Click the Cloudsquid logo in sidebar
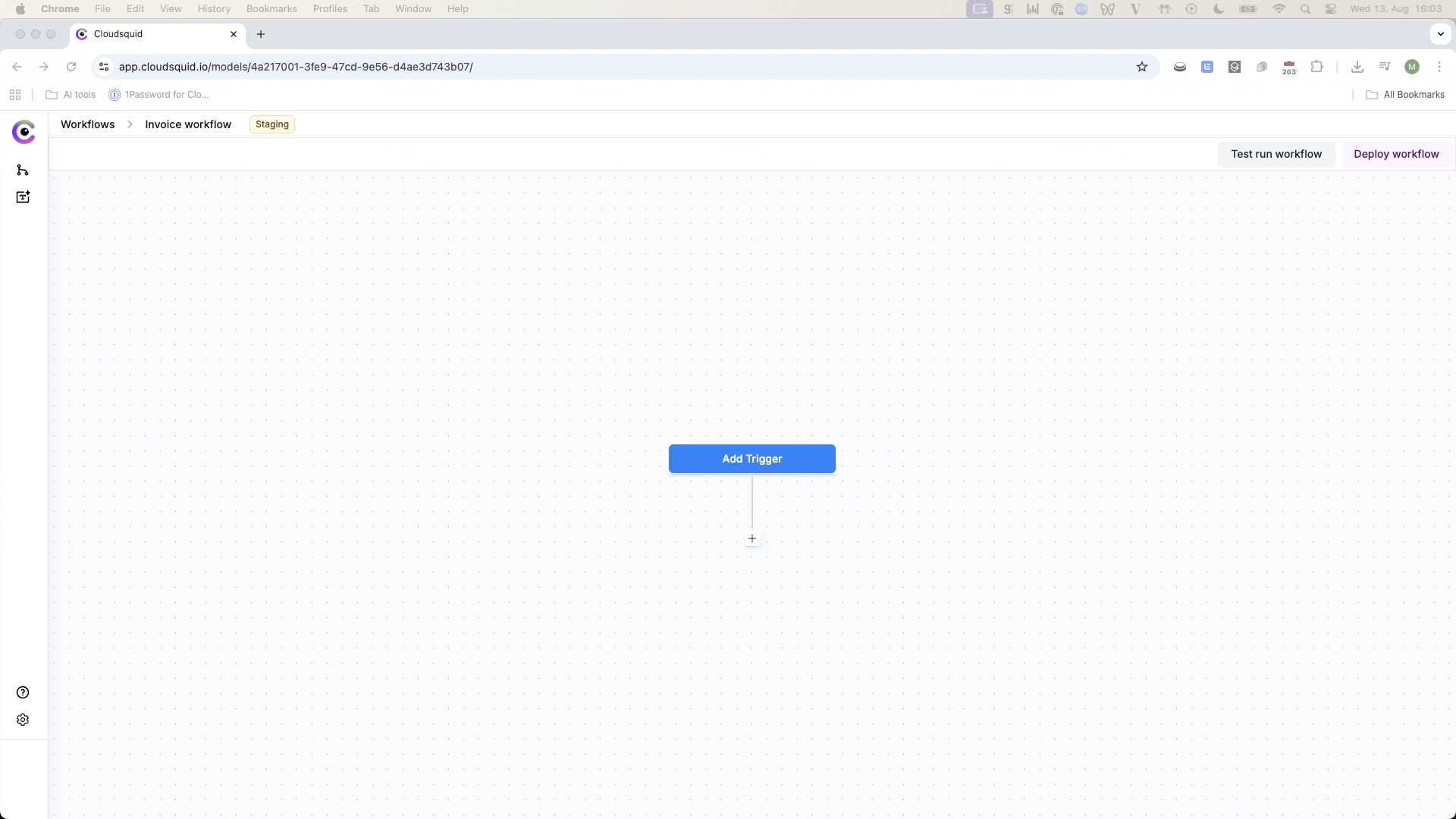 coord(24,132)
